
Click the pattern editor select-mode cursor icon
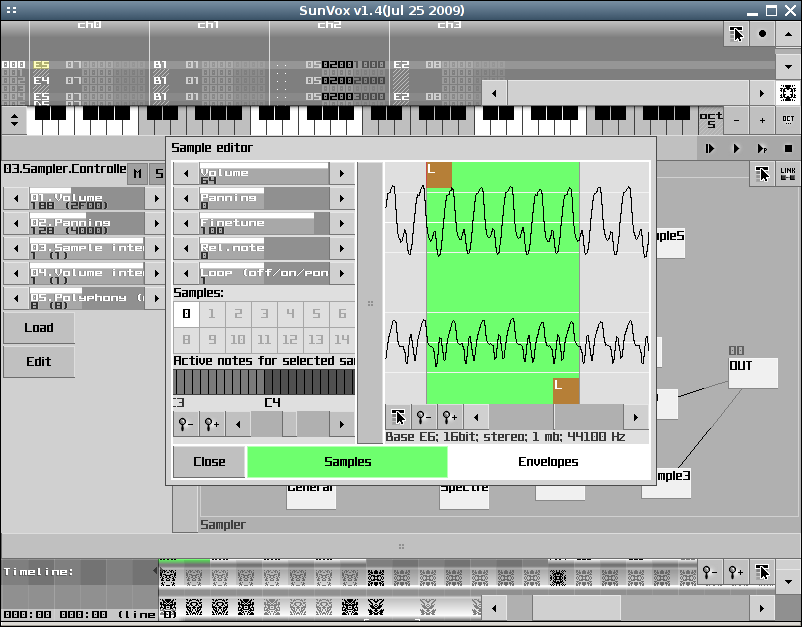pyautogui.click(x=736, y=34)
